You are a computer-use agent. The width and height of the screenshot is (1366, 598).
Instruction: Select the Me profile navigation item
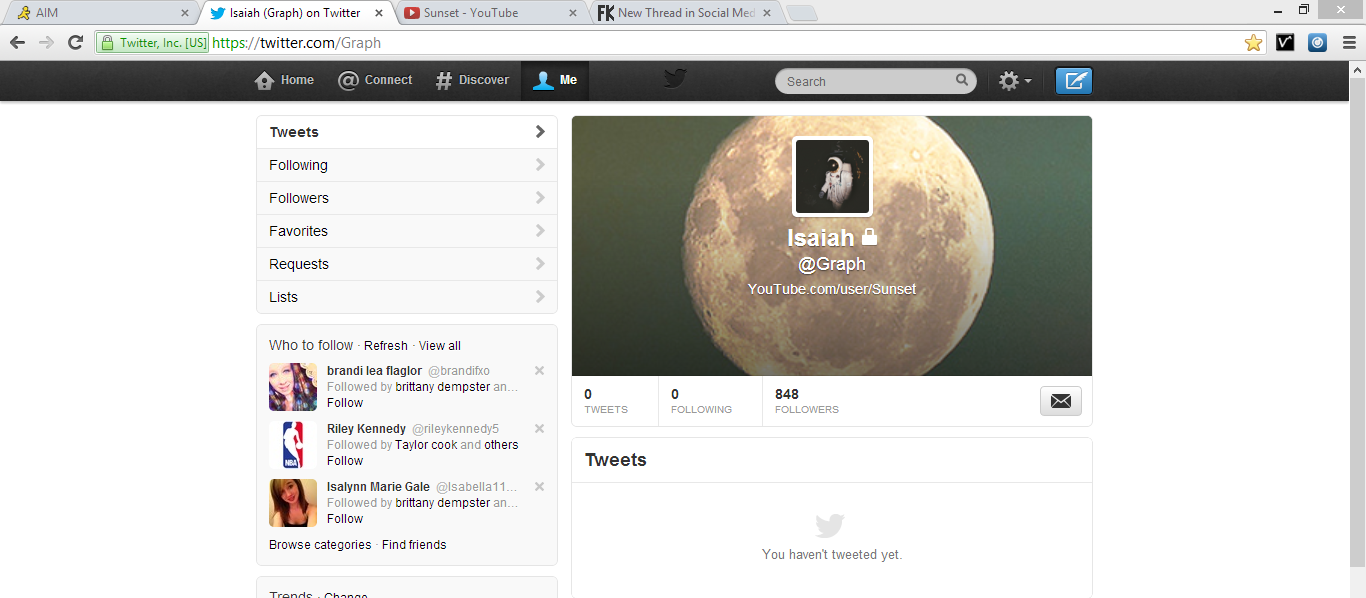click(x=555, y=80)
